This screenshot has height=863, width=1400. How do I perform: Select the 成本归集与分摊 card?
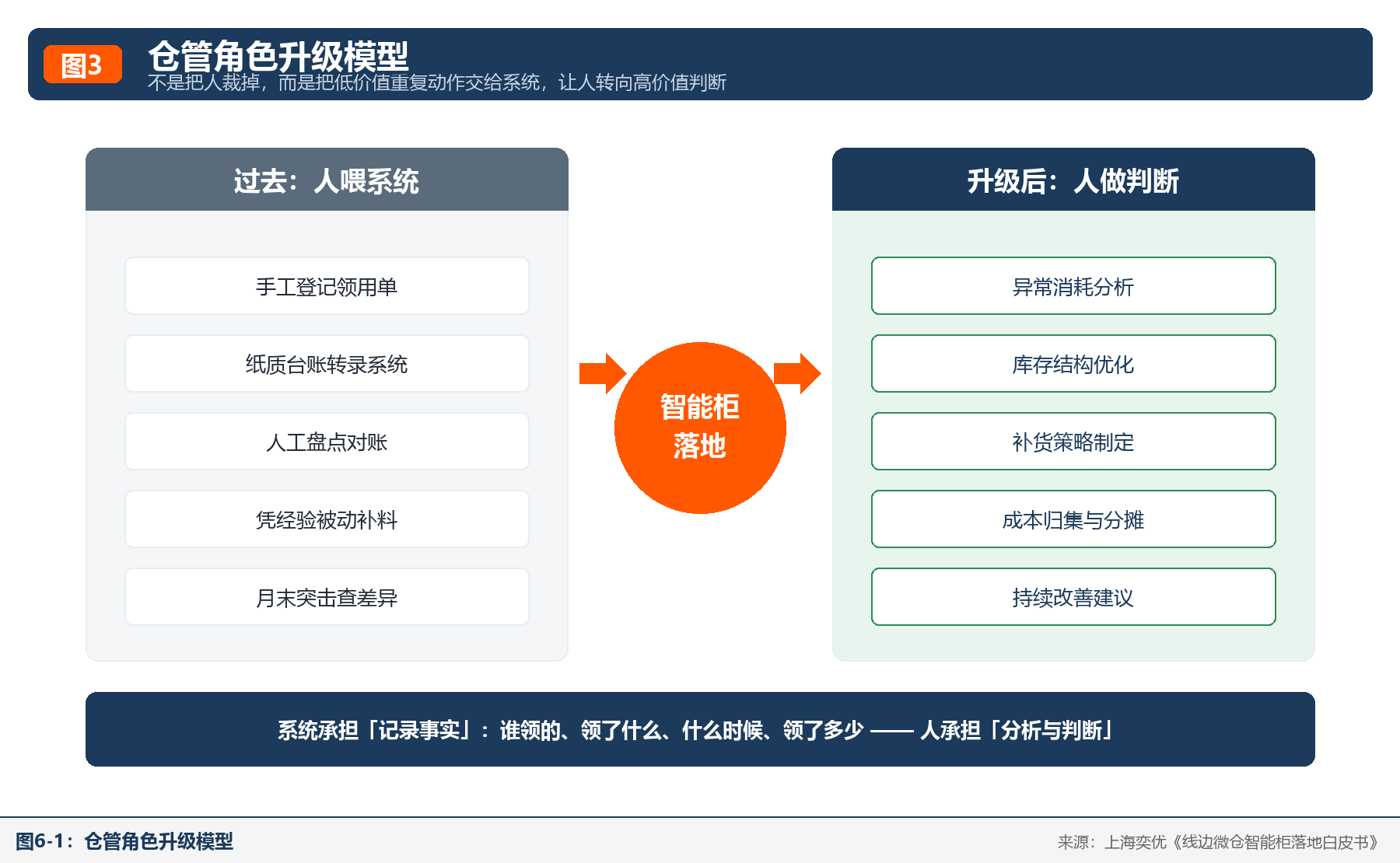(x=1073, y=519)
